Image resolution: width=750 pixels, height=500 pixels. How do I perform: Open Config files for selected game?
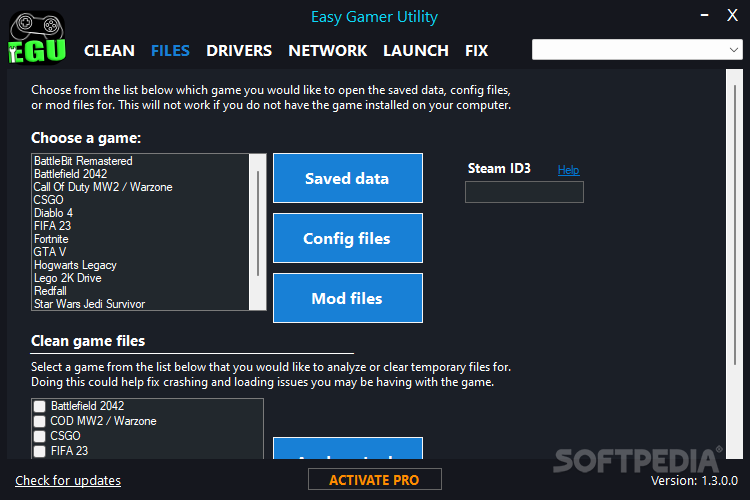point(348,238)
